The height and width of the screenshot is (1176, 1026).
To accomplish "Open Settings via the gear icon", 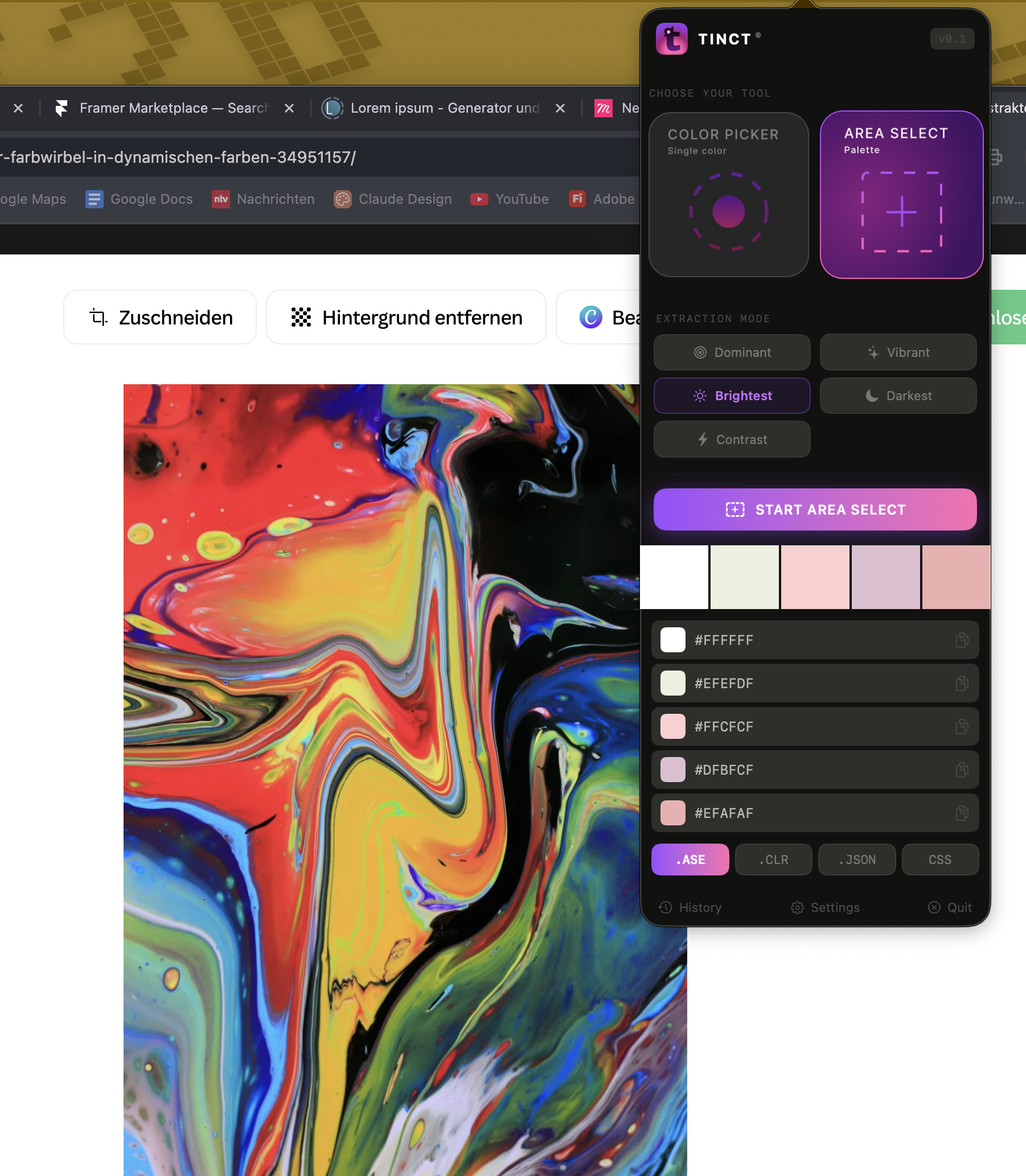I will click(x=797, y=907).
